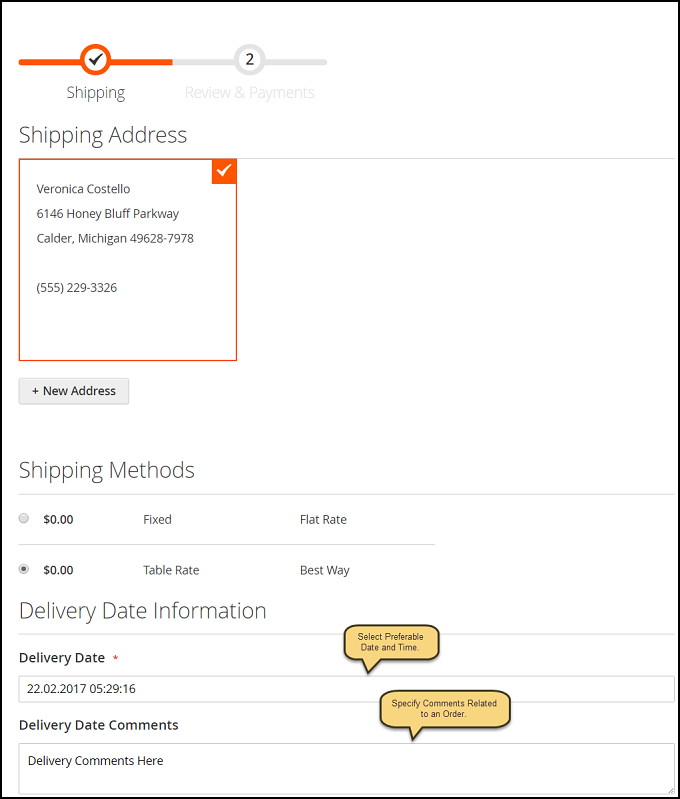This screenshot has height=799, width=680.
Task: Select the Table Rate Best Way radio button
Action: (x=24, y=569)
